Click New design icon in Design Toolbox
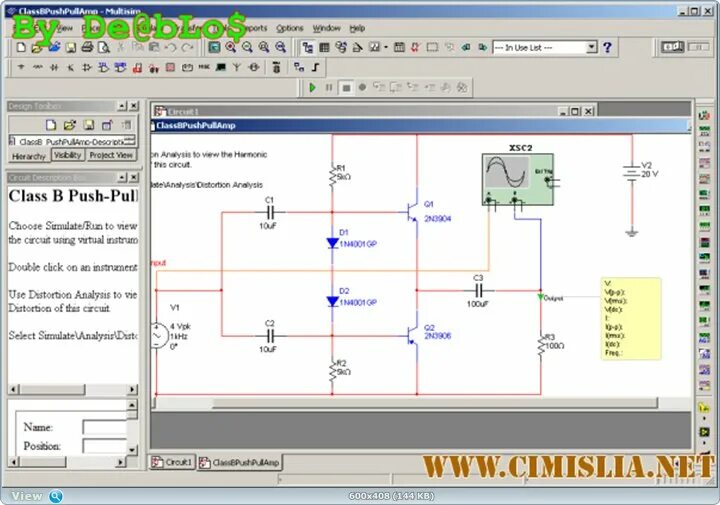Image resolution: width=720 pixels, height=505 pixels. [x=51, y=125]
